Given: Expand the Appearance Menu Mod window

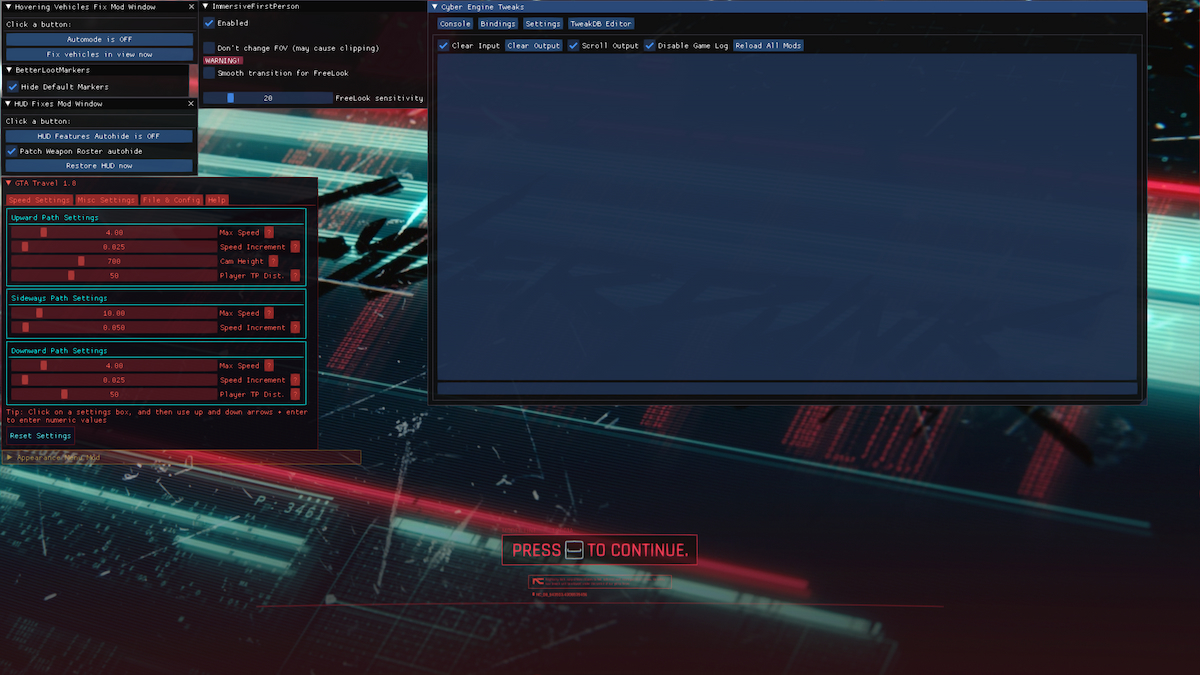Looking at the screenshot, I should click(x=10, y=457).
